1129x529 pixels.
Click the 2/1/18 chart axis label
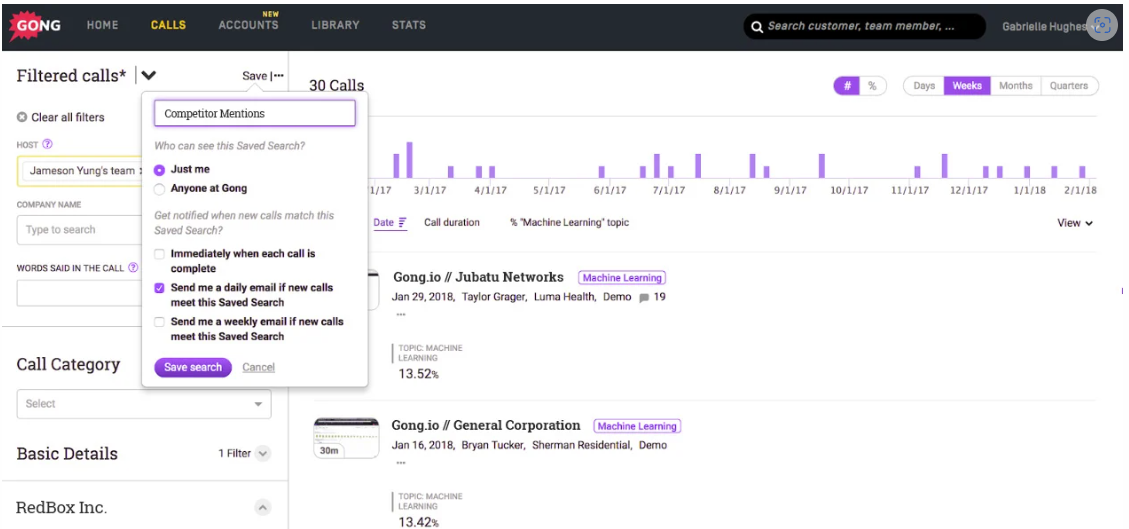point(1080,191)
